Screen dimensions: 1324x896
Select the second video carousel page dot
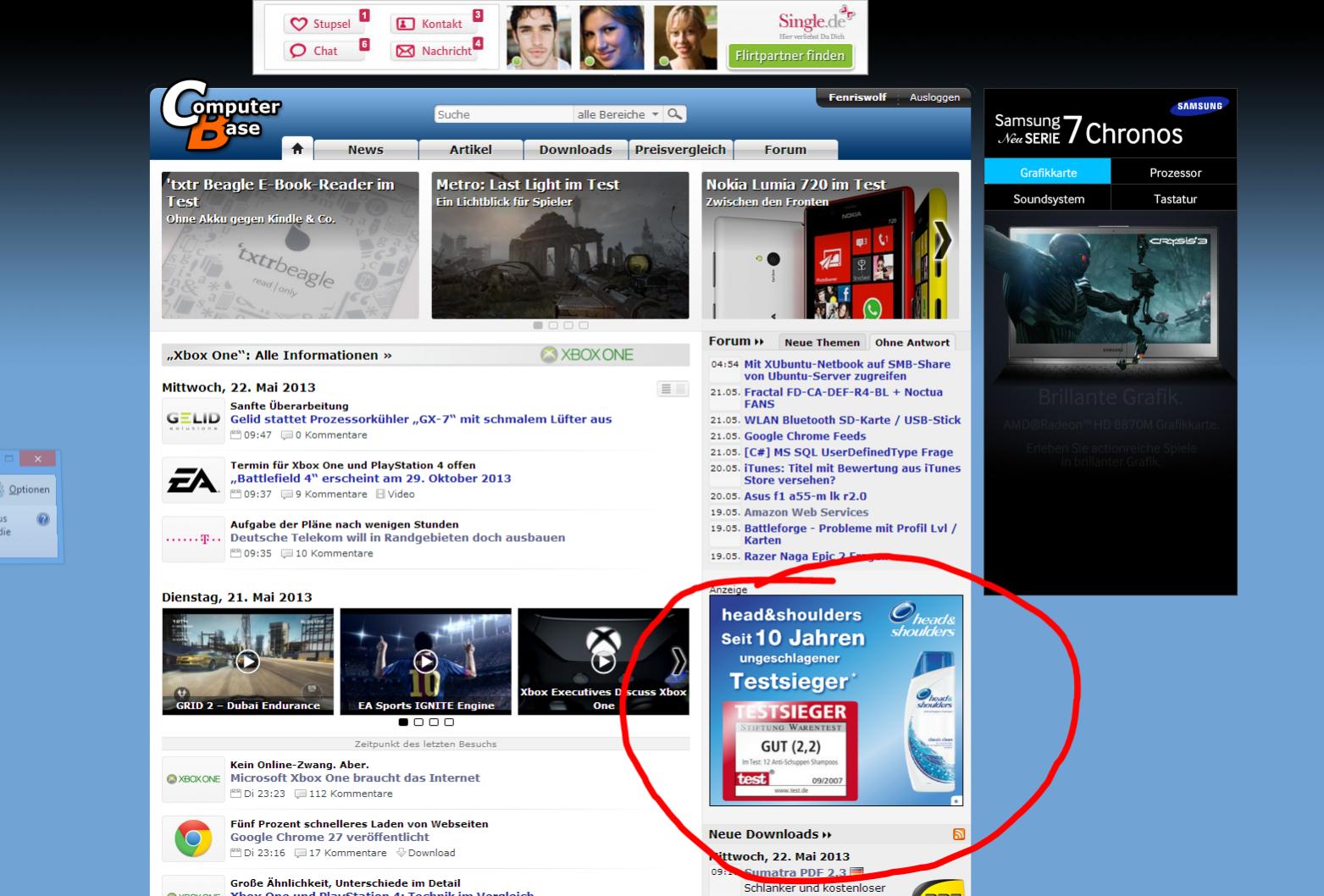coord(418,722)
